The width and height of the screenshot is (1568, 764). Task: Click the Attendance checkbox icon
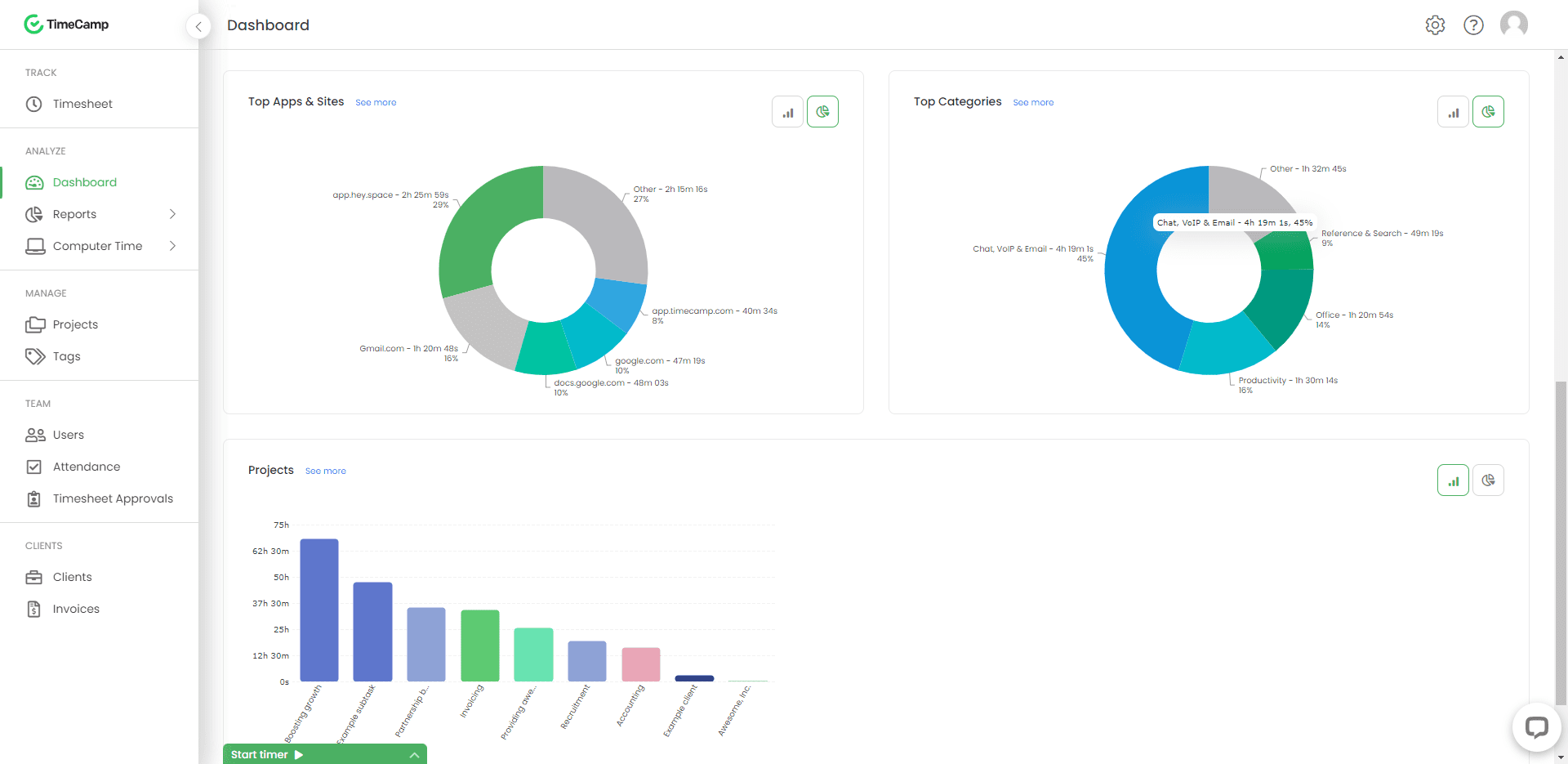tap(34, 467)
